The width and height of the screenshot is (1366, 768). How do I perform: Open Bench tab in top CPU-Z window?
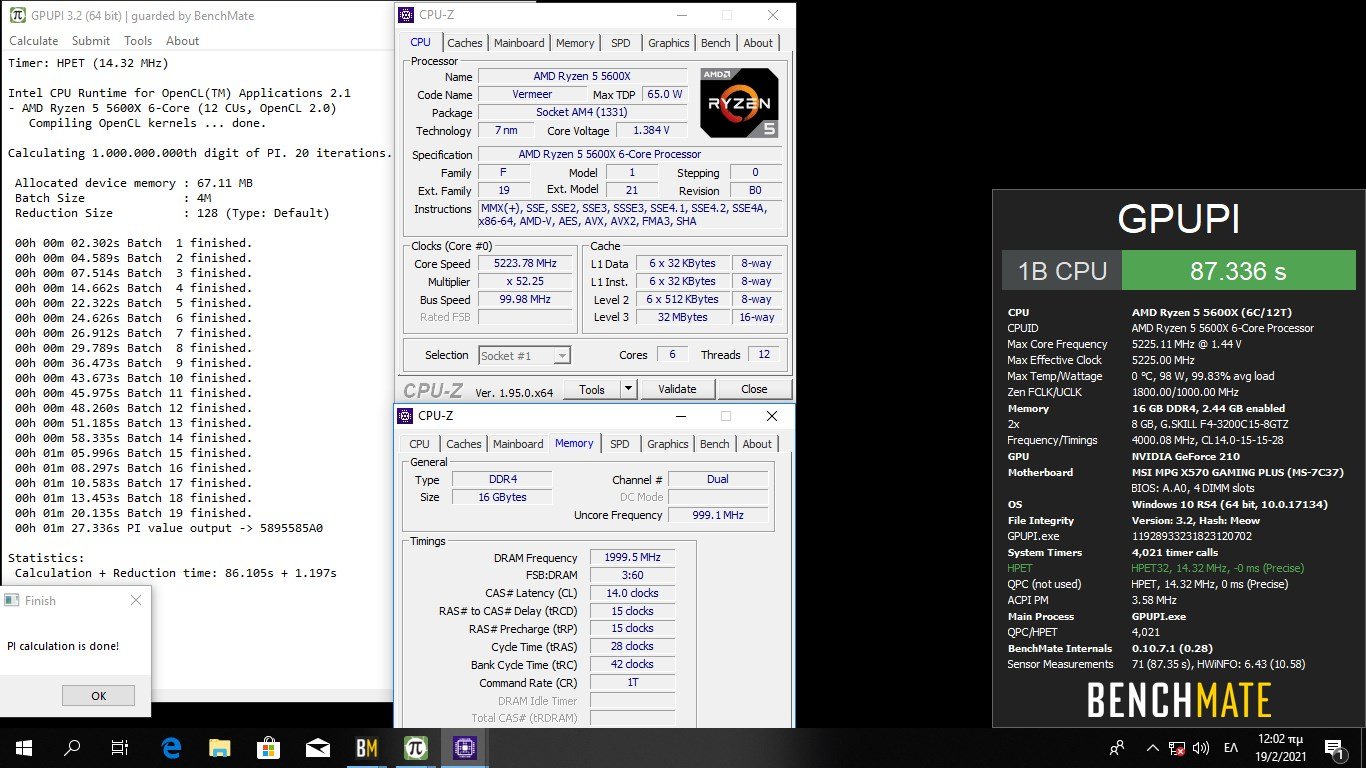click(x=716, y=43)
